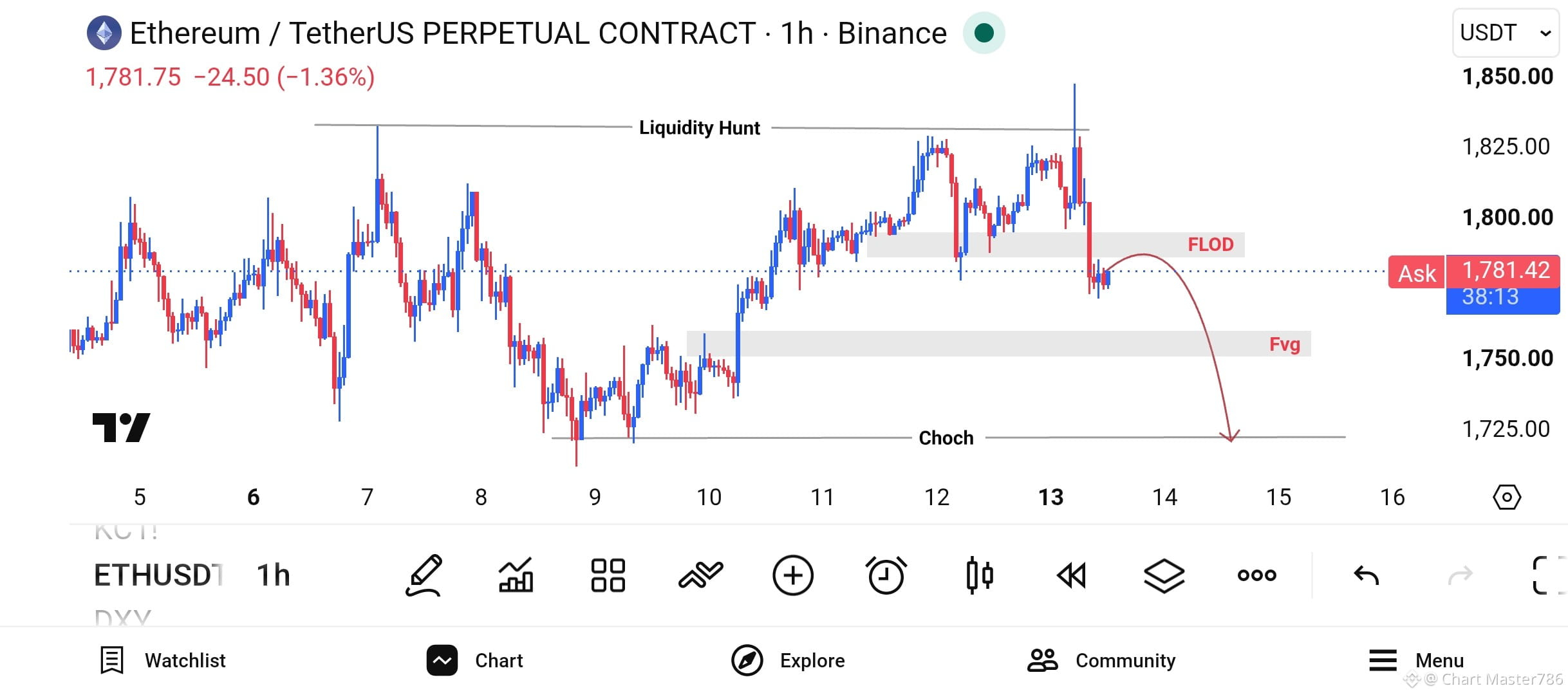1568x695 pixels.
Task: Start bar replay with the rewind icon
Action: click(x=1072, y=575)
